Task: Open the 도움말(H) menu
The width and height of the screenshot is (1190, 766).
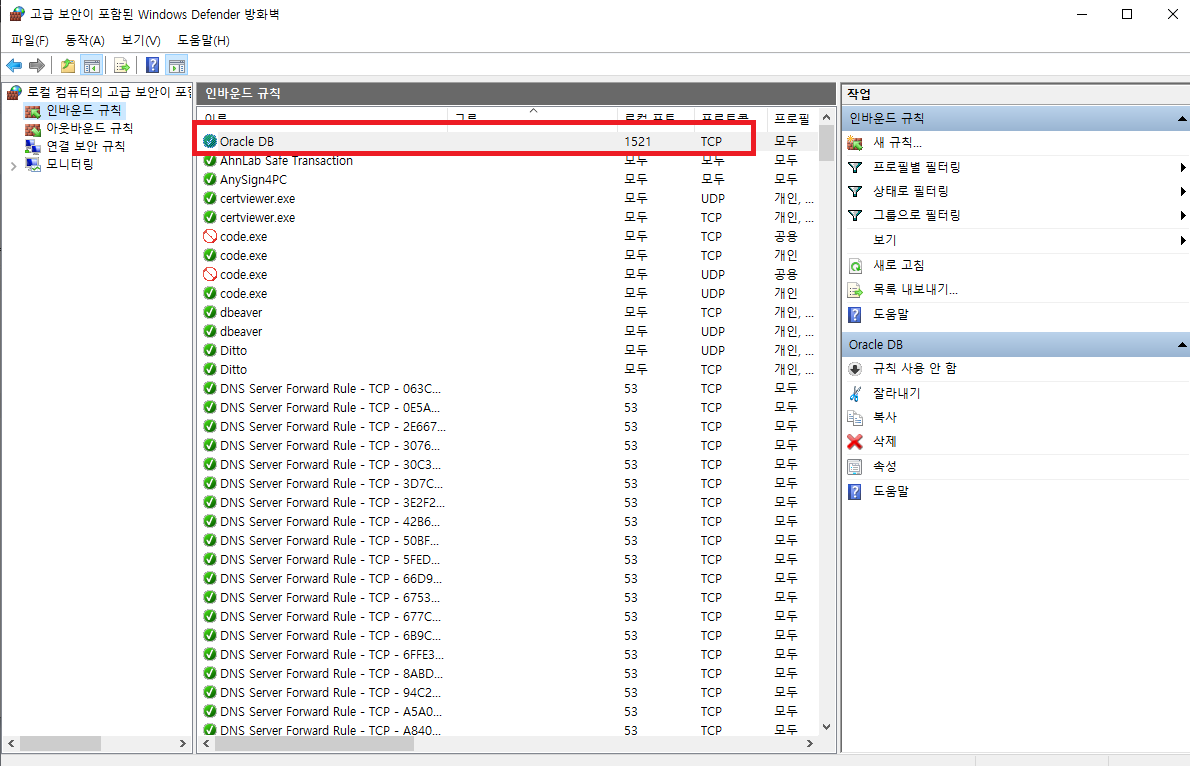Action: [x=203, y=40]
